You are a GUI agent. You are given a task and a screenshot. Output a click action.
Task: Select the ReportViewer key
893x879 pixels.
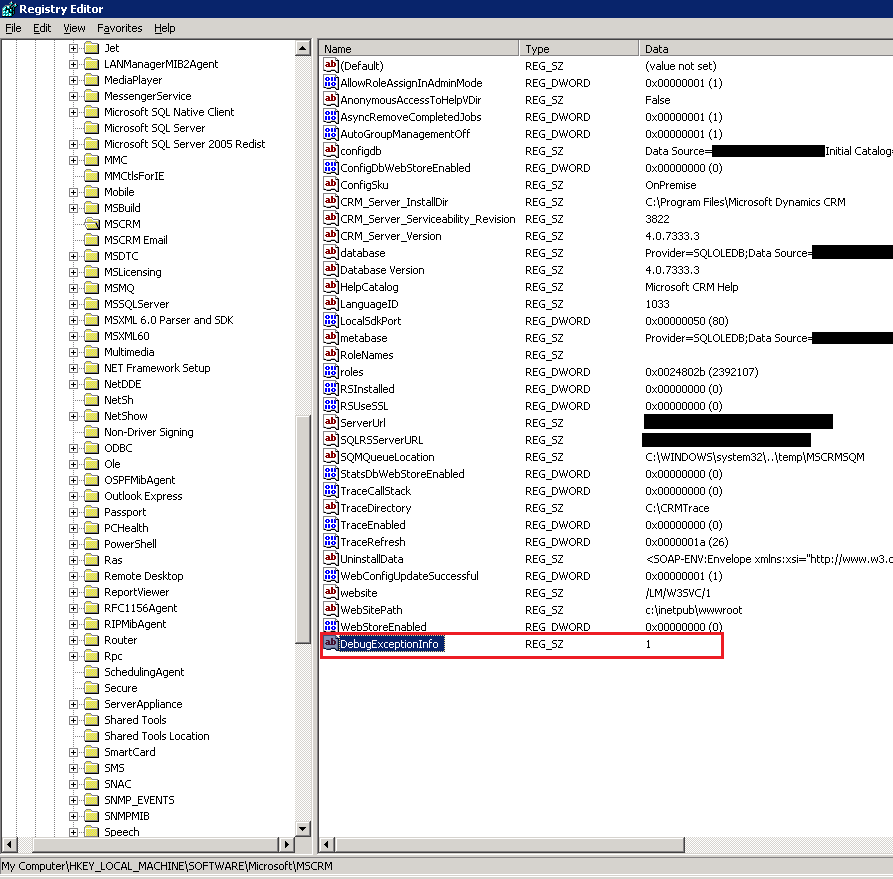[x=137, y=592]
